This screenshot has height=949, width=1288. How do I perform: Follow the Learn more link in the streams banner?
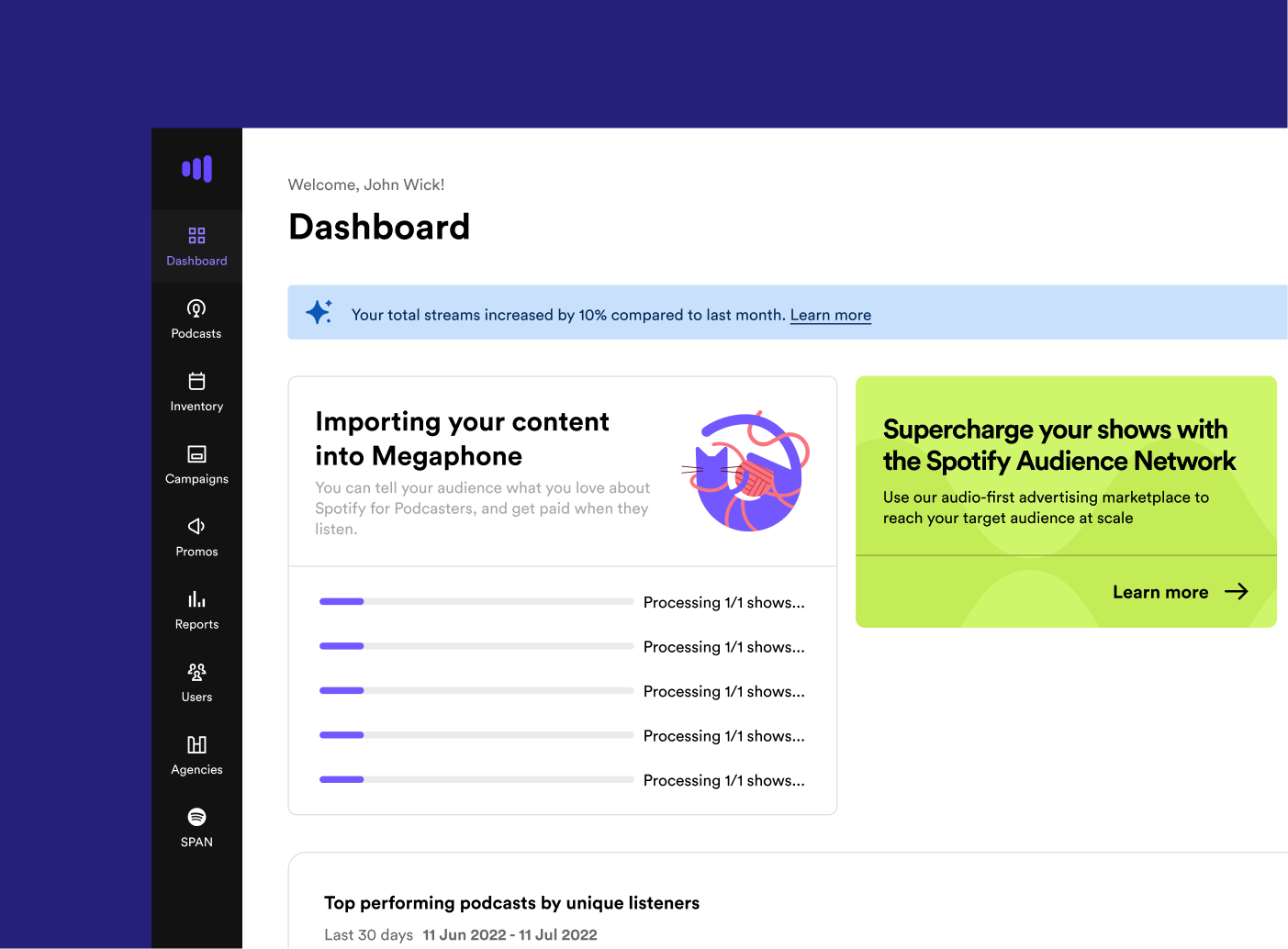pyautogui.click(x=831, y=315)
